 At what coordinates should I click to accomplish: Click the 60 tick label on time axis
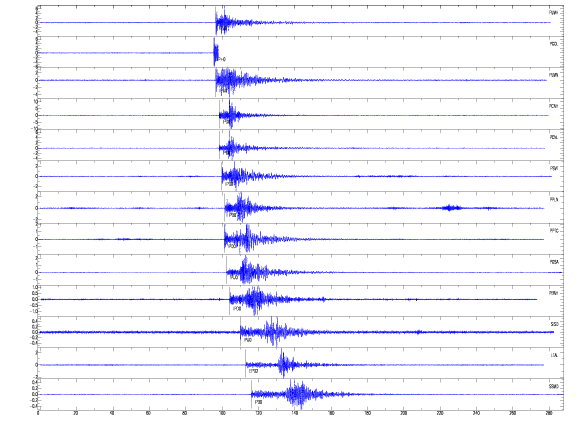[x=148, y=413]
